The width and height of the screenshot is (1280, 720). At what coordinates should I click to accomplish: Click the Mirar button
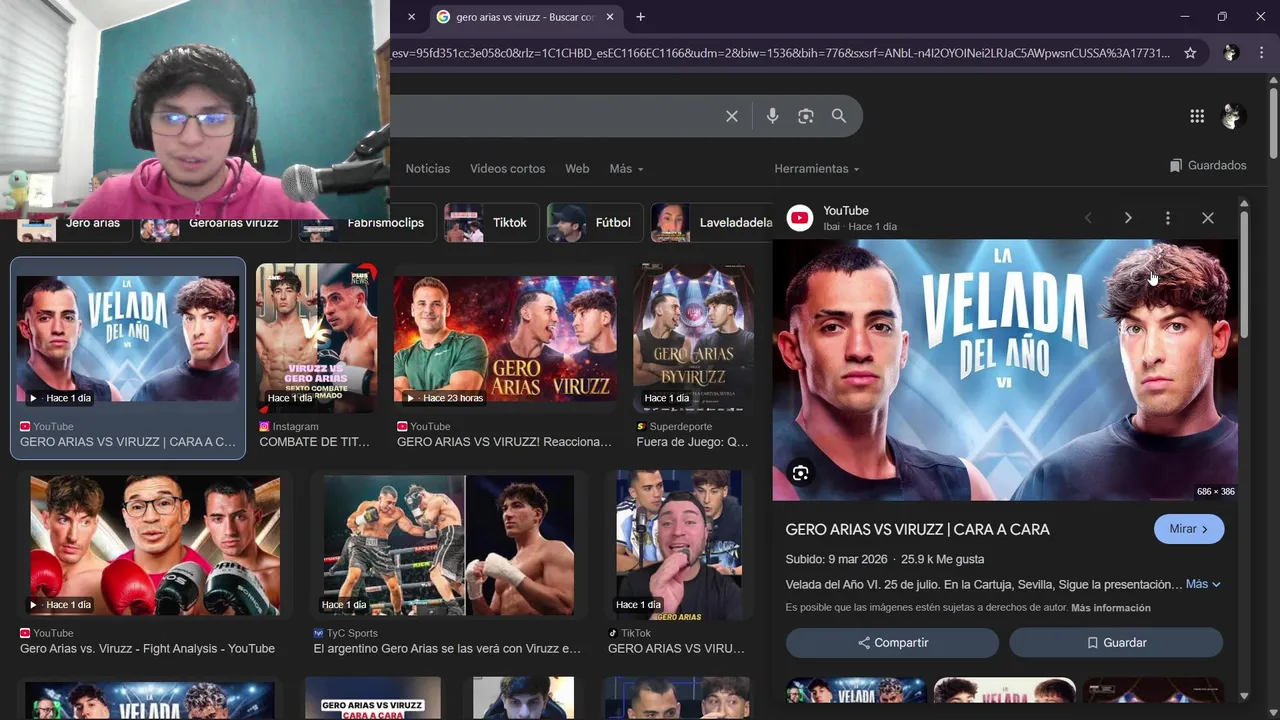click(1189, 529)
